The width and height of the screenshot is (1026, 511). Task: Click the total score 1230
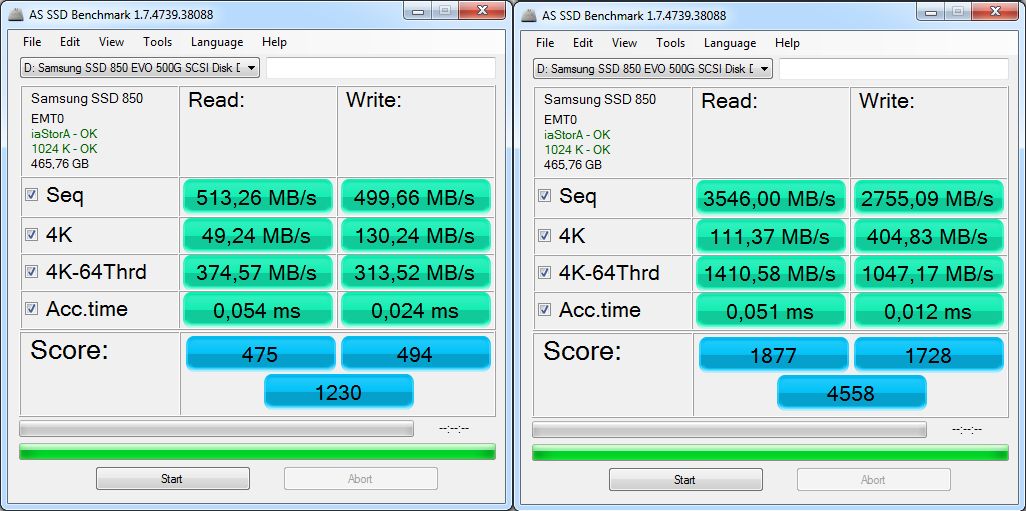pyautogui.click(x=339, y=391)
